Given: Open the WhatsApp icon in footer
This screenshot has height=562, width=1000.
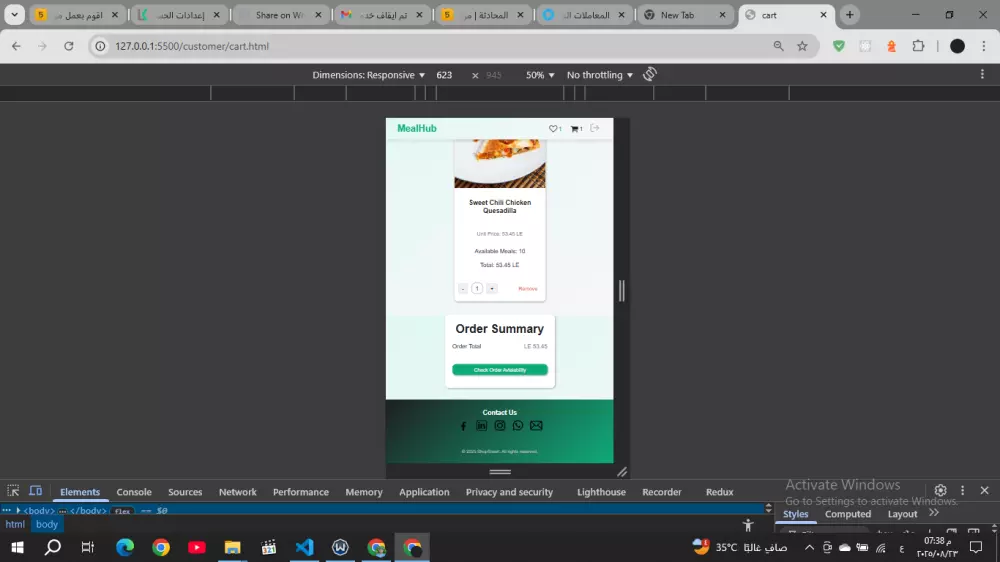Looking at the screenshot, I should tap(518, 425).
